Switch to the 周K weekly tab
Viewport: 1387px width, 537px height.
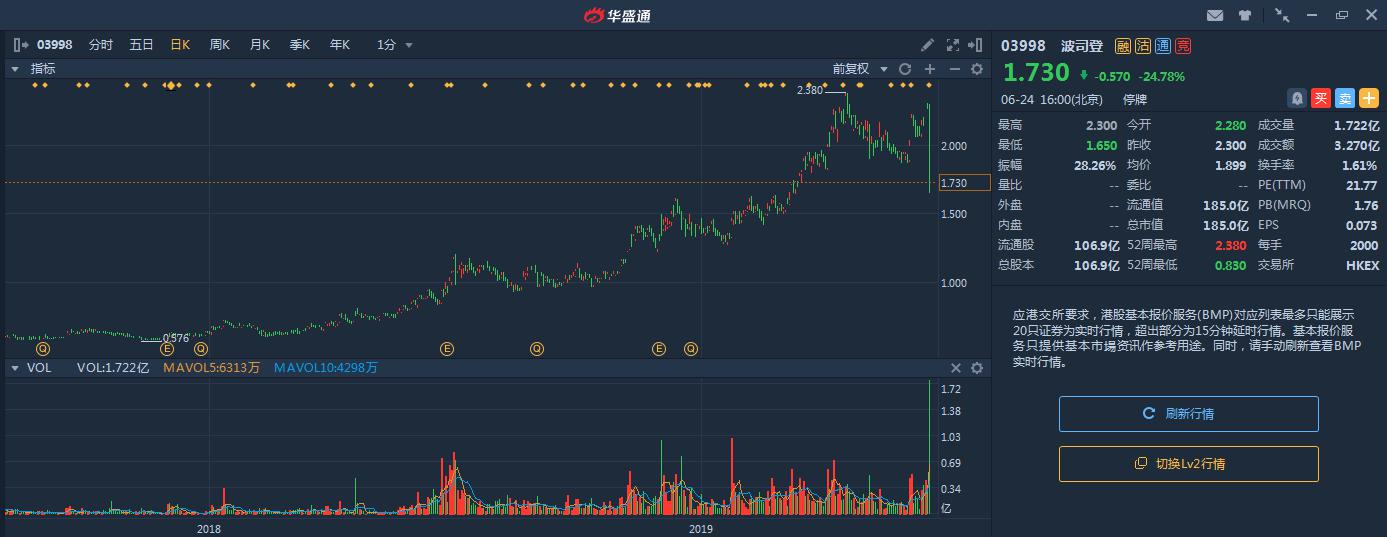pyautogui.click(x=220, y=45)
